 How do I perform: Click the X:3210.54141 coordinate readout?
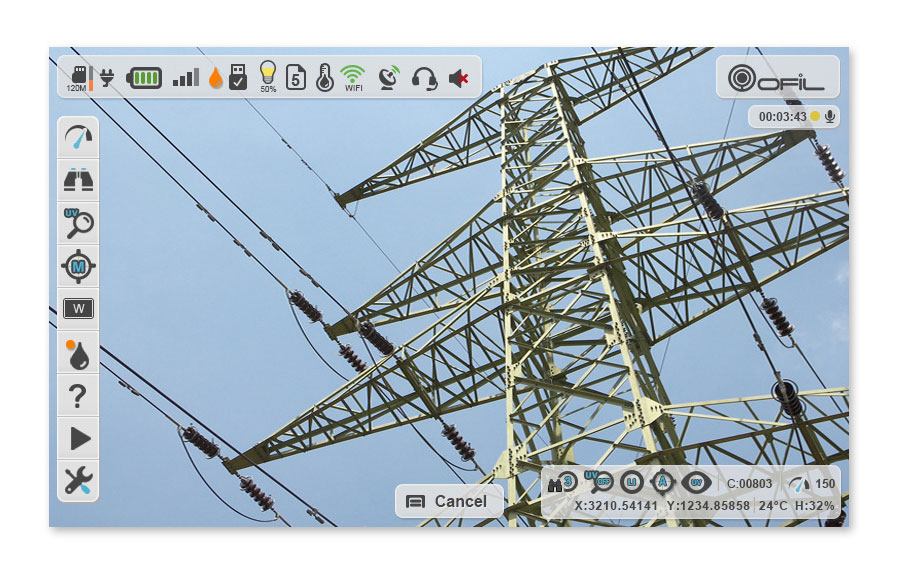(x=616, y=506)
